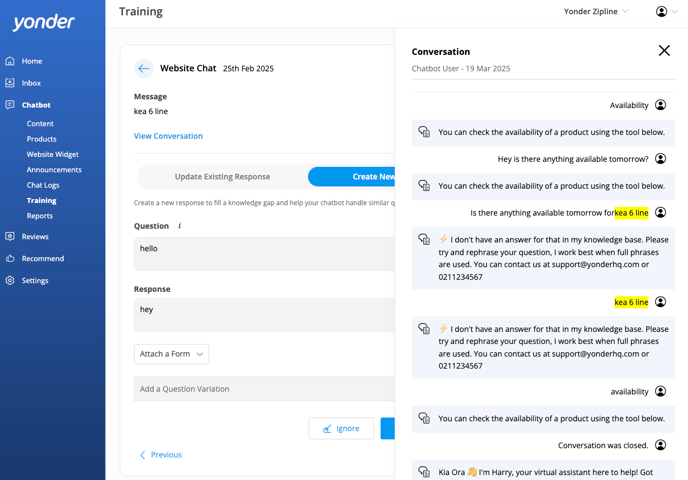Close the Conversation panel

(x=664, y=51)
